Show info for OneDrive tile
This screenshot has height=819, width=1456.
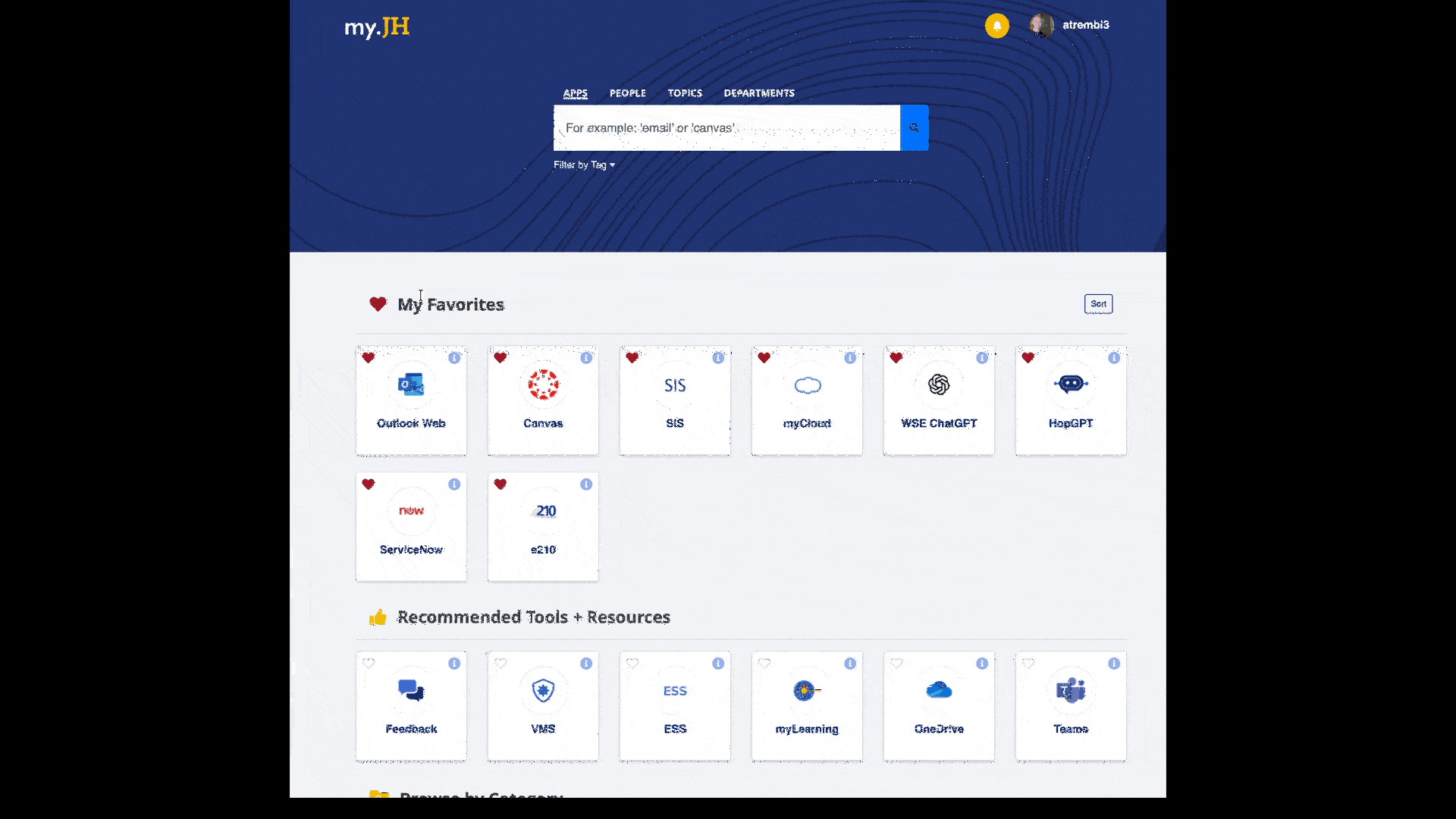pos(982,664)
